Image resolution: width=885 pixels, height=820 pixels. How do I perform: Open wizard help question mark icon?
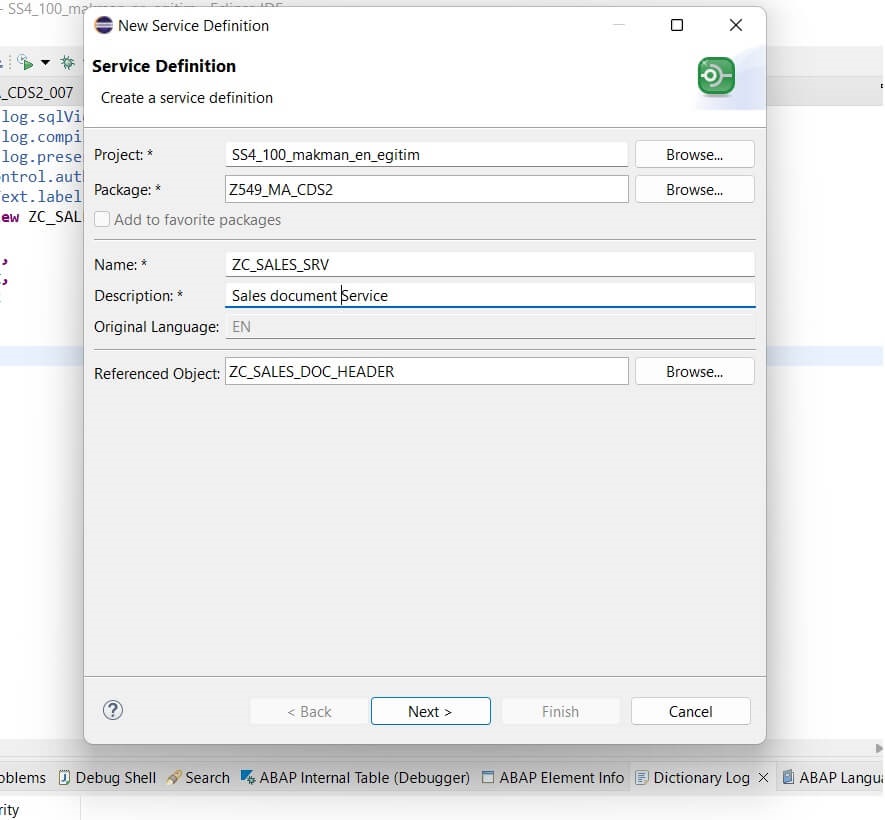(x=113, y=711)
